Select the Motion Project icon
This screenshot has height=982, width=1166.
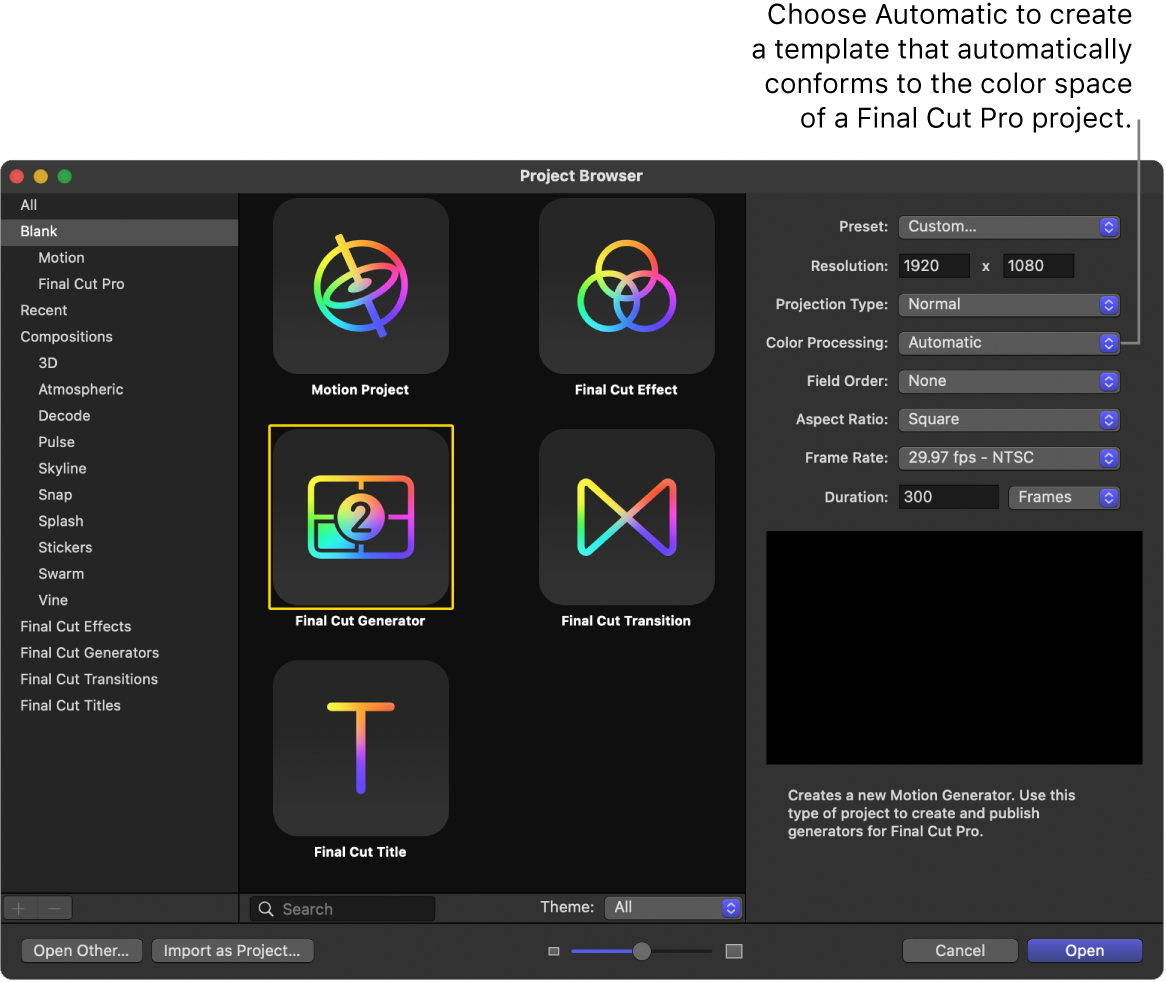(360, 286)
